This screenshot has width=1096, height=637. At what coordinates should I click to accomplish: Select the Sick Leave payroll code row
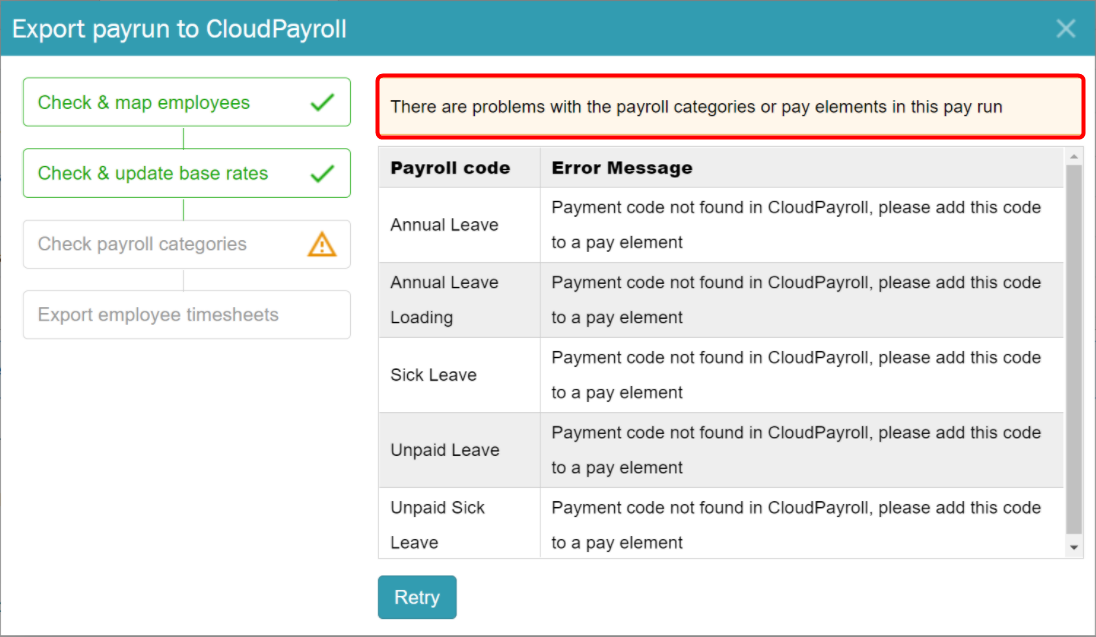coord(721,375)
